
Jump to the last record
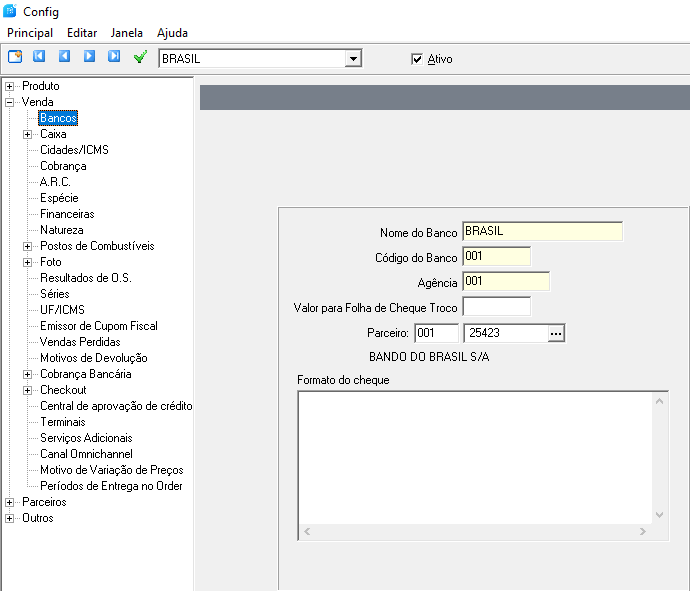[114, 57]
